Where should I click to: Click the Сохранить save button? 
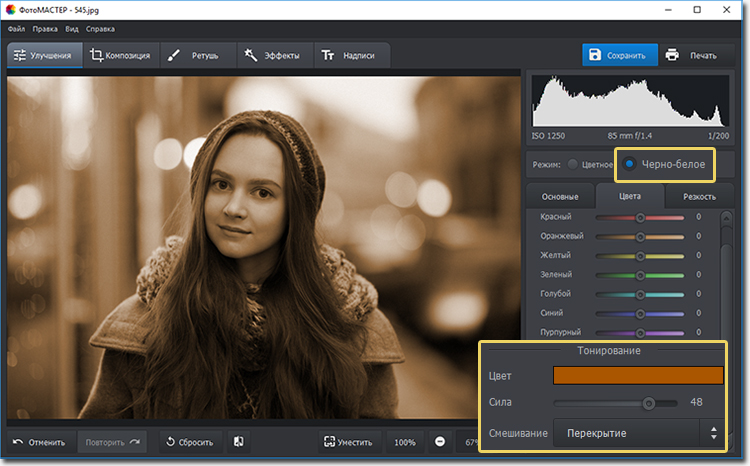pos(621,55)
